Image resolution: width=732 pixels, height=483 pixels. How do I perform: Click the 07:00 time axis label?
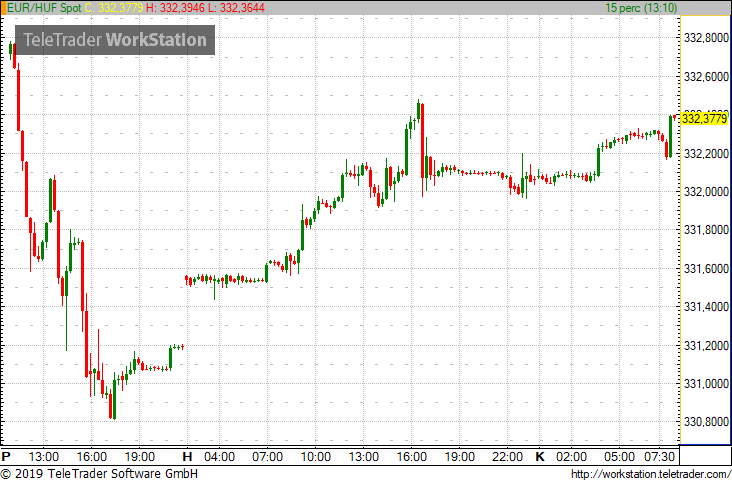tap(267, 456)
